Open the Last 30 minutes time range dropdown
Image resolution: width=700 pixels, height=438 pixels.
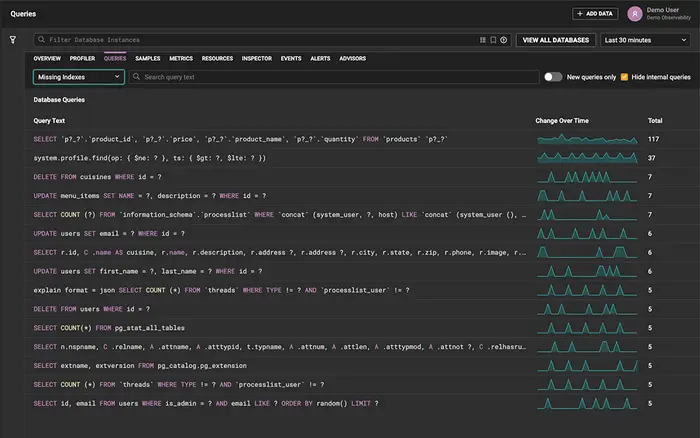pos(645,40)
